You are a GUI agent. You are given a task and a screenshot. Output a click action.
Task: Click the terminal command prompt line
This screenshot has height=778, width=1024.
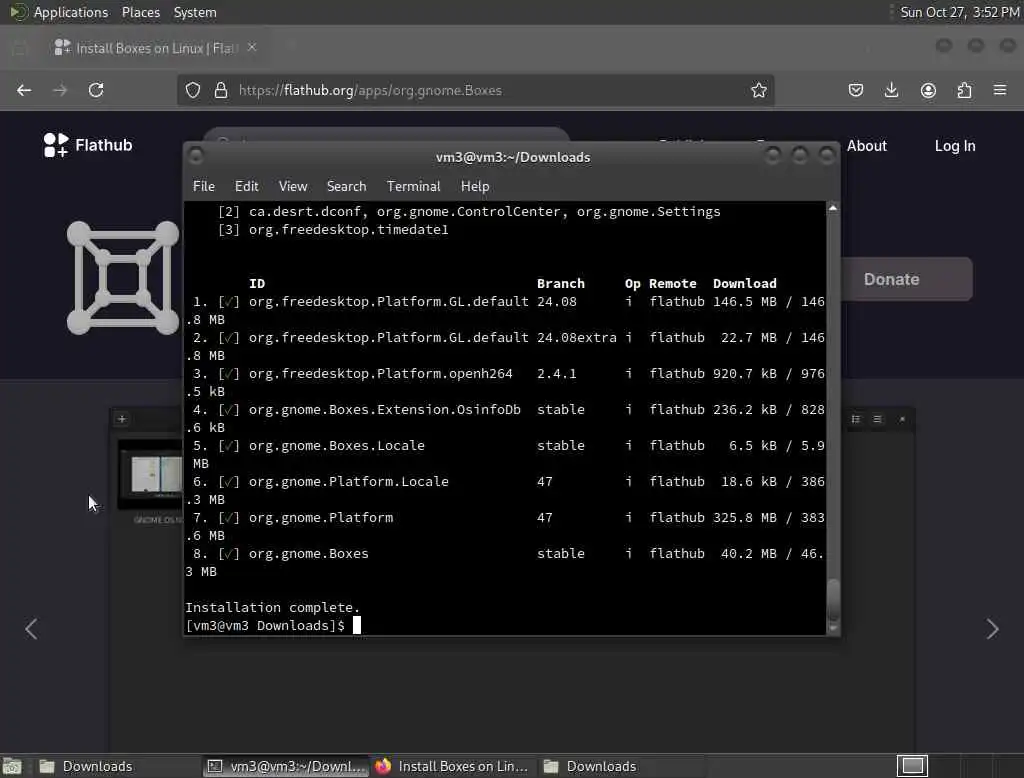pyautogui.click(x=273, y=625)
